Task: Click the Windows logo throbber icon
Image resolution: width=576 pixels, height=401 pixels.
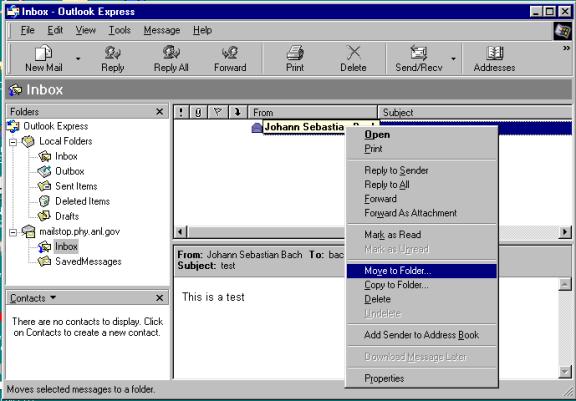Action: [x=562, y=31]
